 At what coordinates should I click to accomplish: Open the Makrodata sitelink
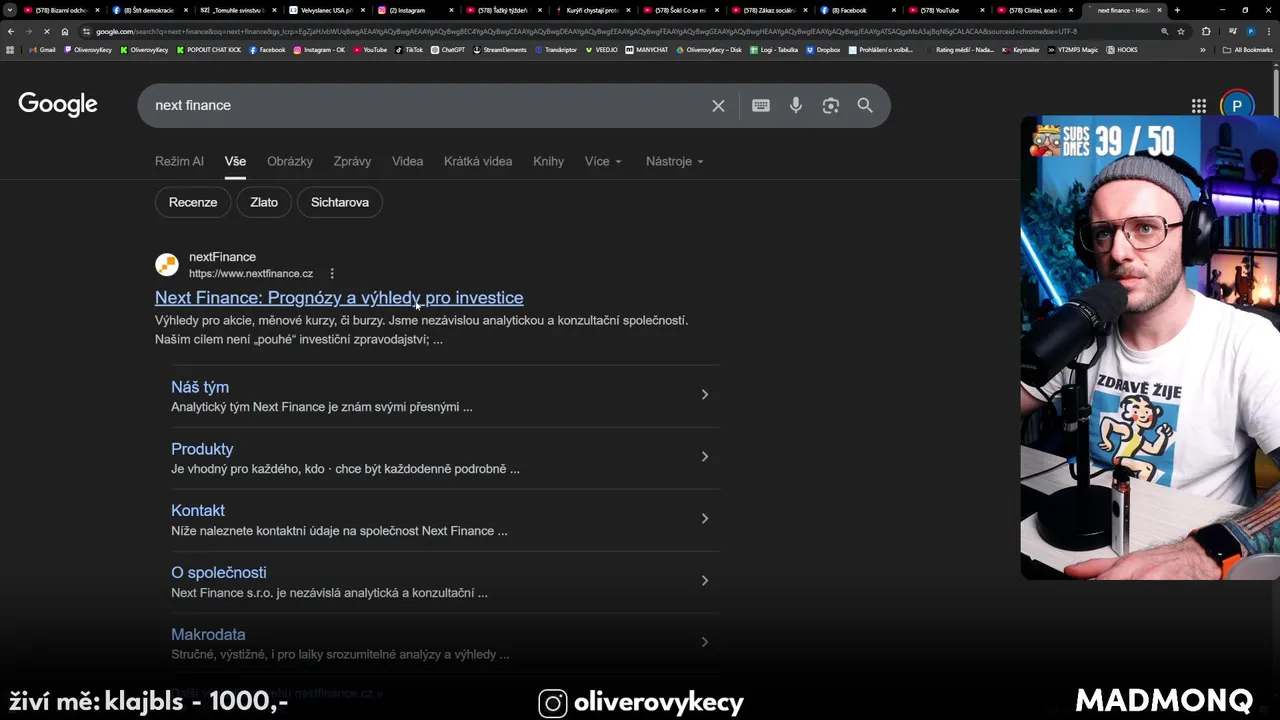coord(208,635)
